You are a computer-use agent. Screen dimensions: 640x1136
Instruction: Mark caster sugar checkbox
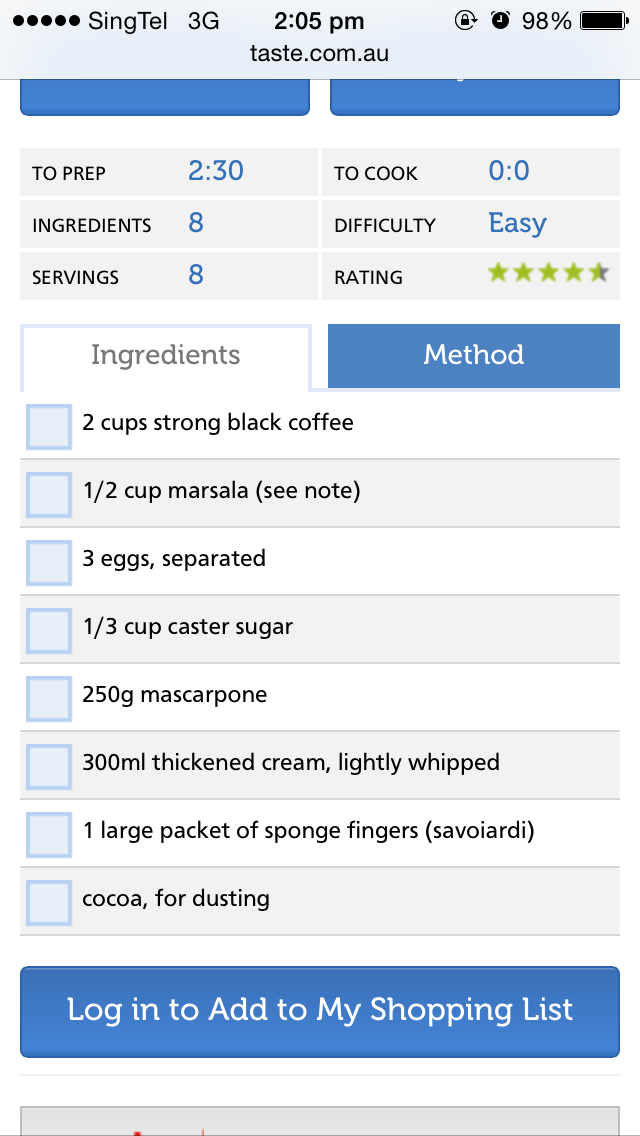pos(48,631)
